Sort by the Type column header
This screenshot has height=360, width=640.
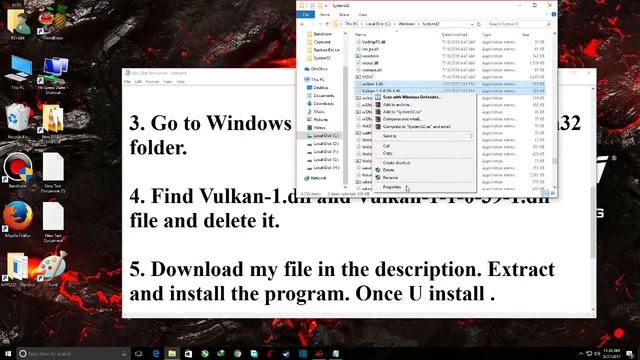point(487,35)
